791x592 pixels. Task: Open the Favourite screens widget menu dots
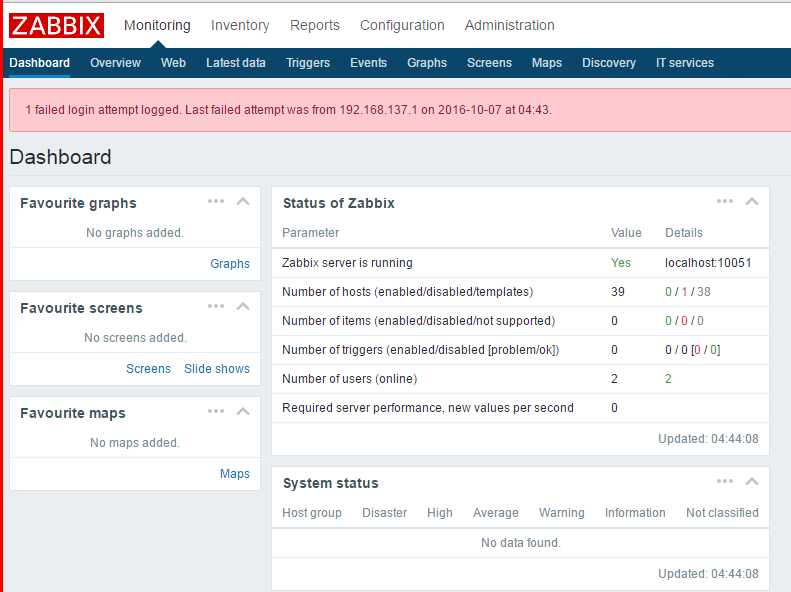tap(216, 306)
